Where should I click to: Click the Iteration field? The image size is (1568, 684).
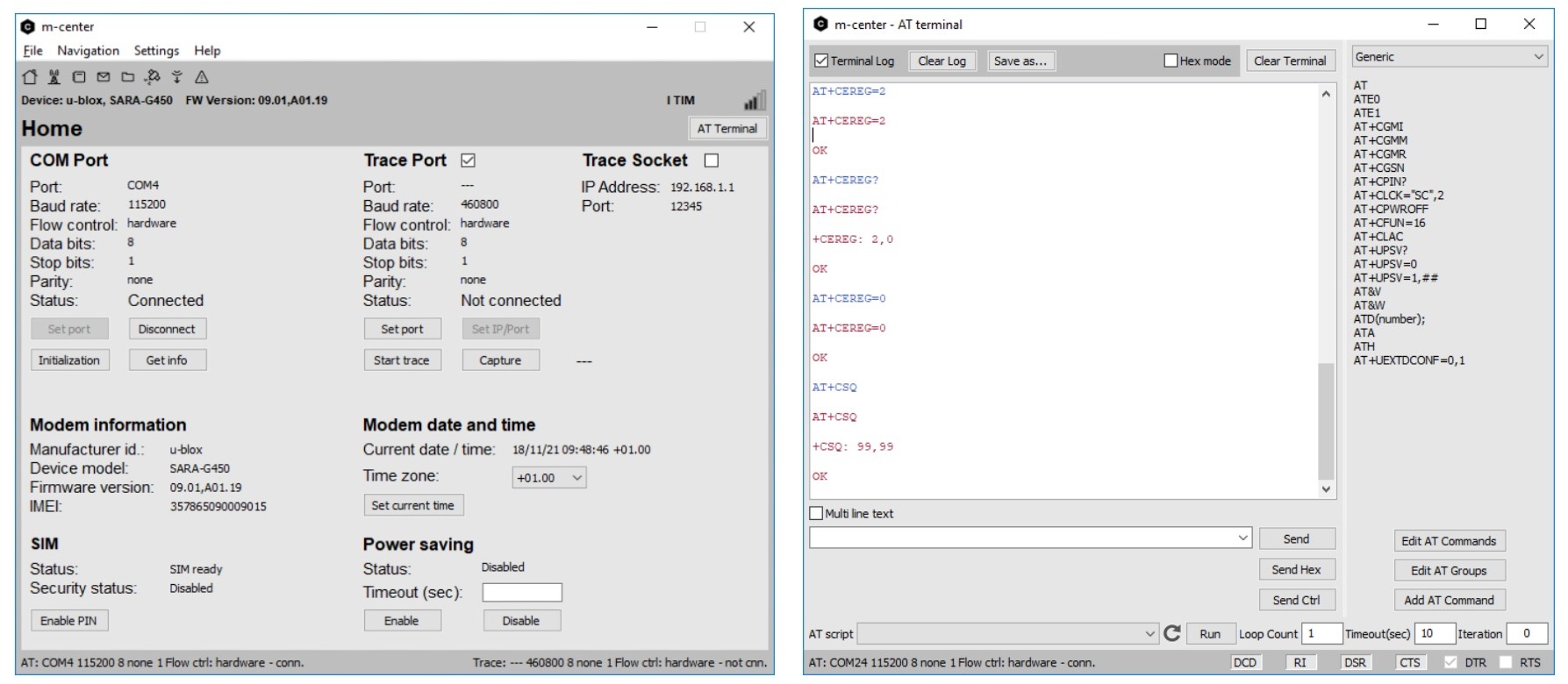[1527, 633]
